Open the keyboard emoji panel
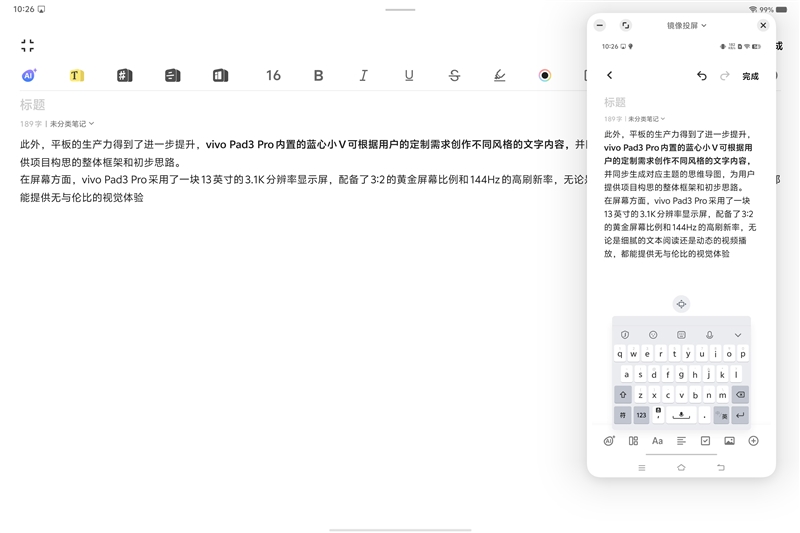Screen dimensions: 800x533 [x=653, y=335]
